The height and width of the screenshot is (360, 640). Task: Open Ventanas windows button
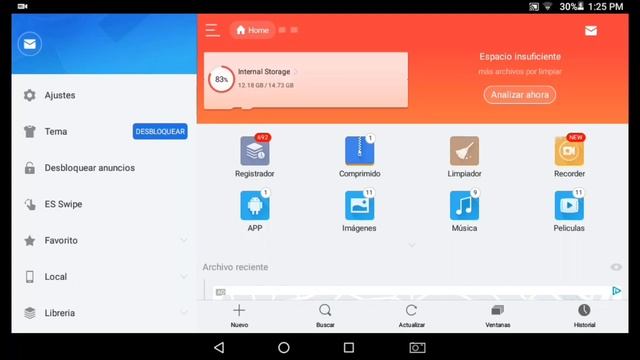click(498, 316)
